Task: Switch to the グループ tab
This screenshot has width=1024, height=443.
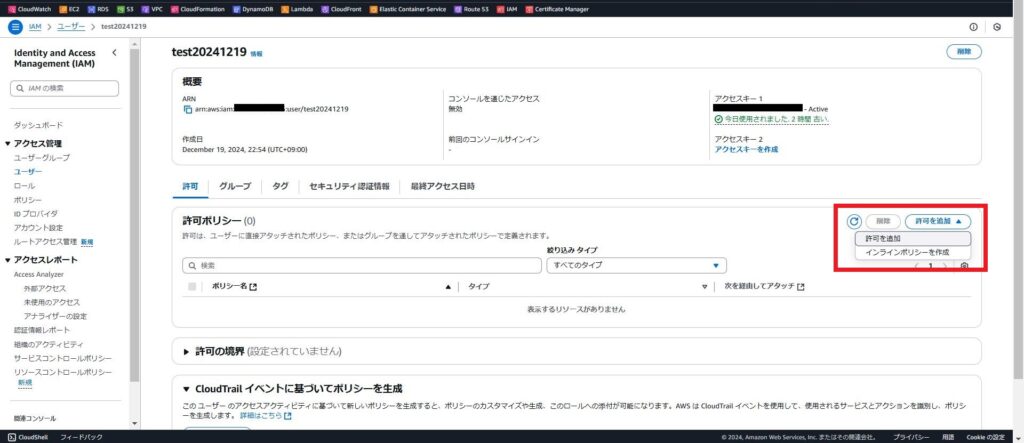Action: (x=235, y=186)
